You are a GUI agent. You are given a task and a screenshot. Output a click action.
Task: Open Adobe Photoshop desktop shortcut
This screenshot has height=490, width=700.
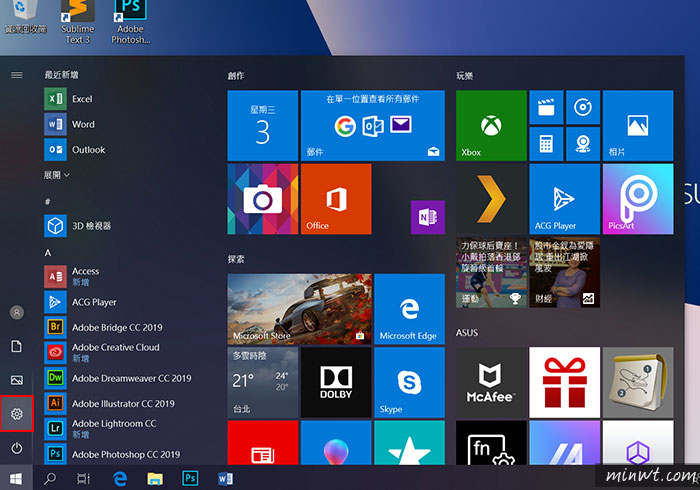[x=131, y=22]
